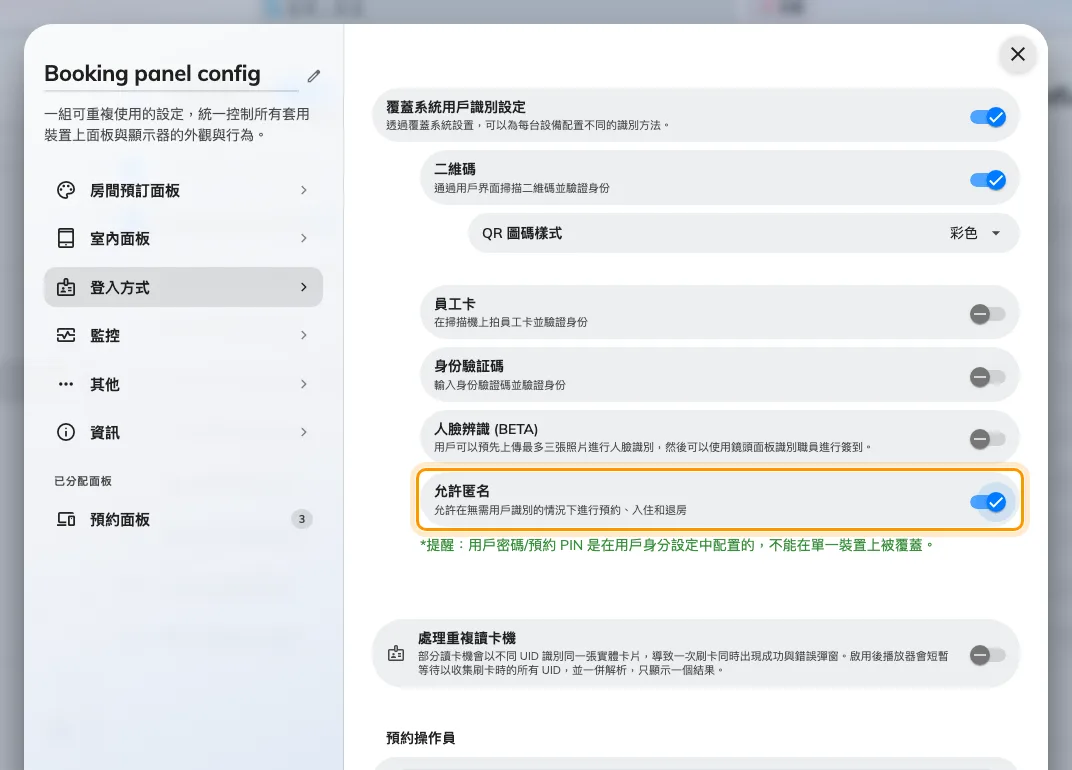Click the tablet icon for 室內面板
The width and height of the screenshot is (1072, 770).
pos(66,238)
